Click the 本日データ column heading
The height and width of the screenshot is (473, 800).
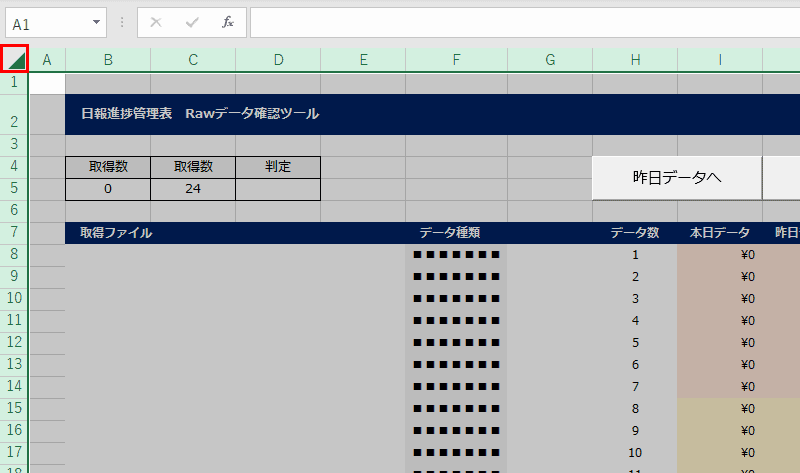coord(719,232)
